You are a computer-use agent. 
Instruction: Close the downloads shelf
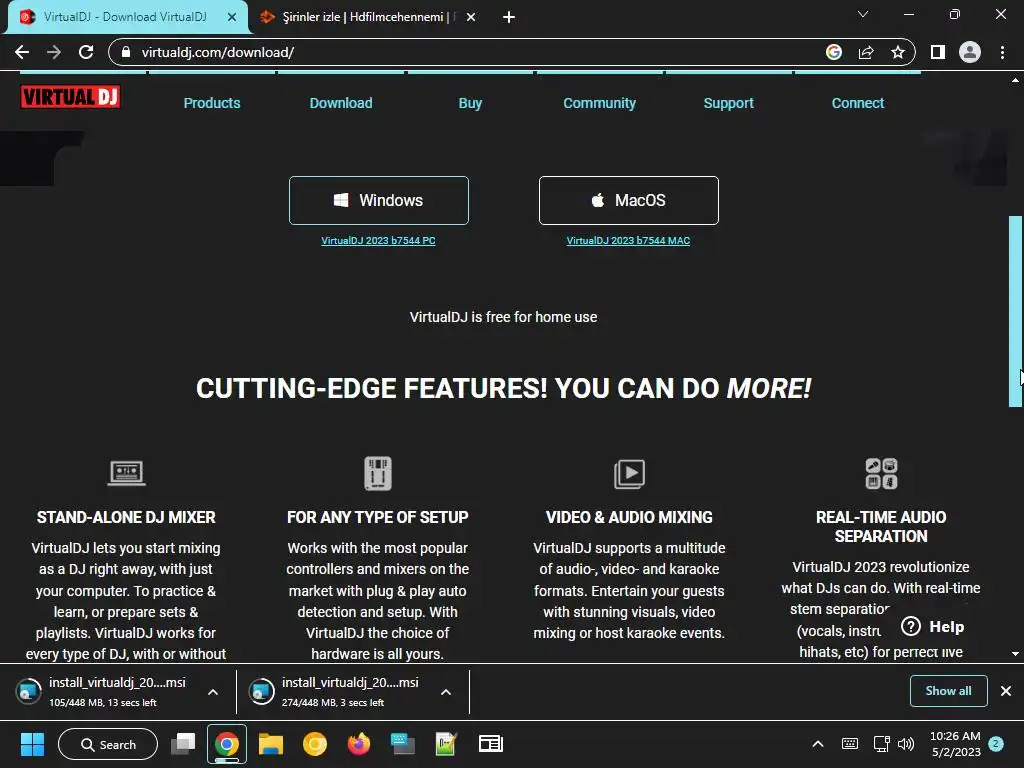(1006, 691)
